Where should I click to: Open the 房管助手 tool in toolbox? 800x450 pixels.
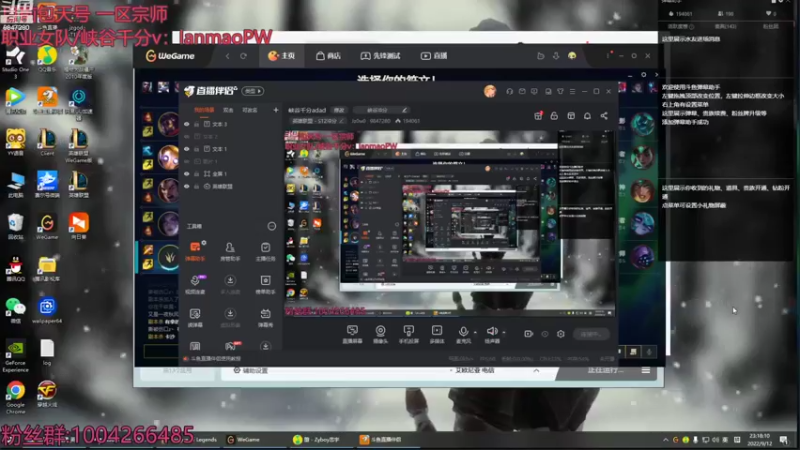click(x=230, y=251)
